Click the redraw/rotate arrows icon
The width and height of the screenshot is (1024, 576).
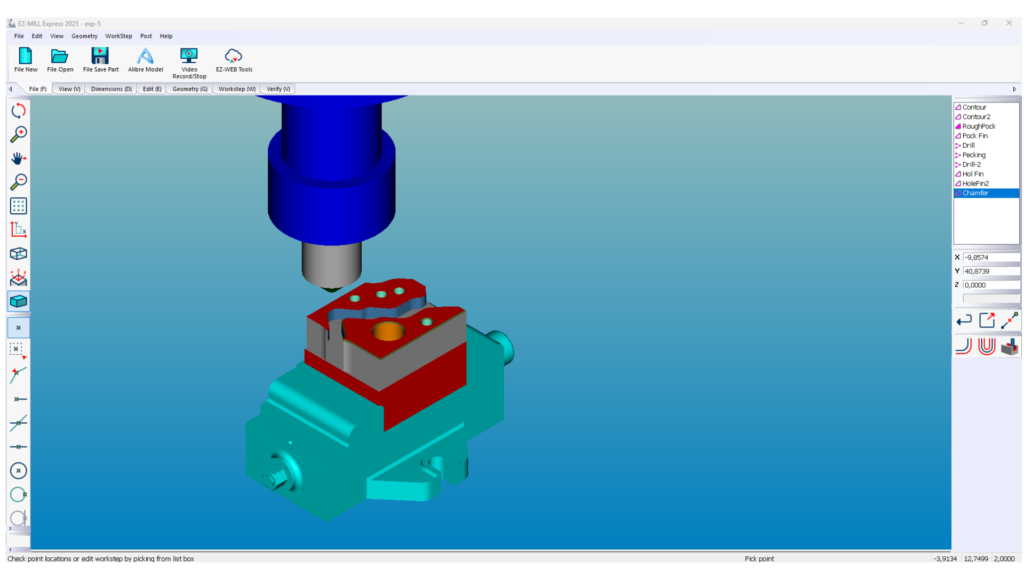pyautogui.click(x=18, y=110)
